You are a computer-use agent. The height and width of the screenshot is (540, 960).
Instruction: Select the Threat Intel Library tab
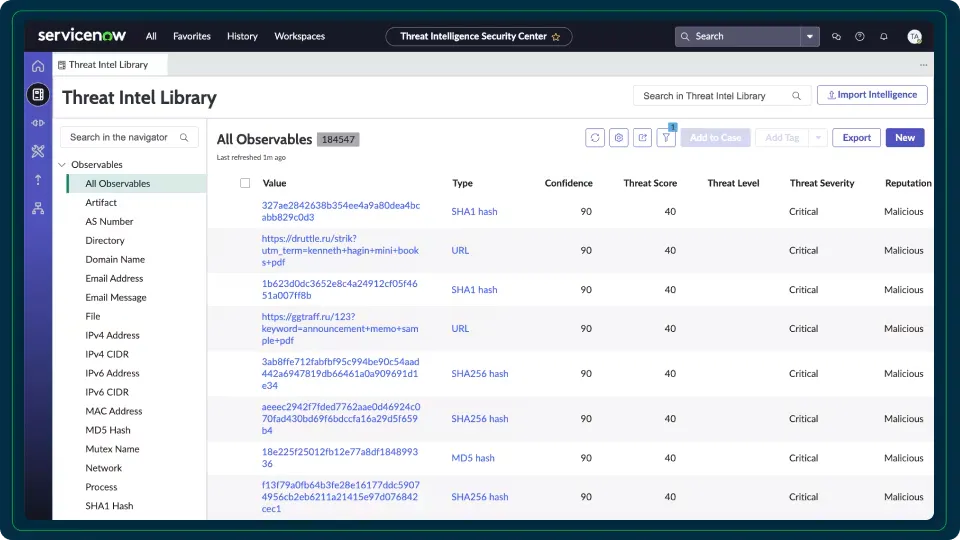click(109, 64)
